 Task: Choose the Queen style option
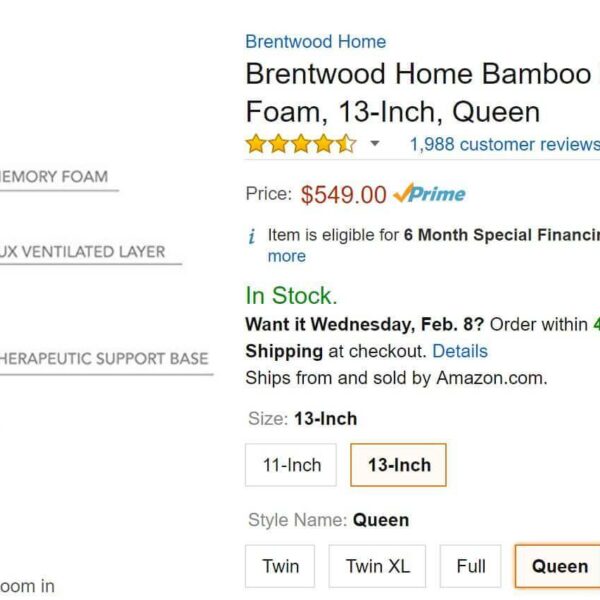pyautogui.click(x=558, y=566)
